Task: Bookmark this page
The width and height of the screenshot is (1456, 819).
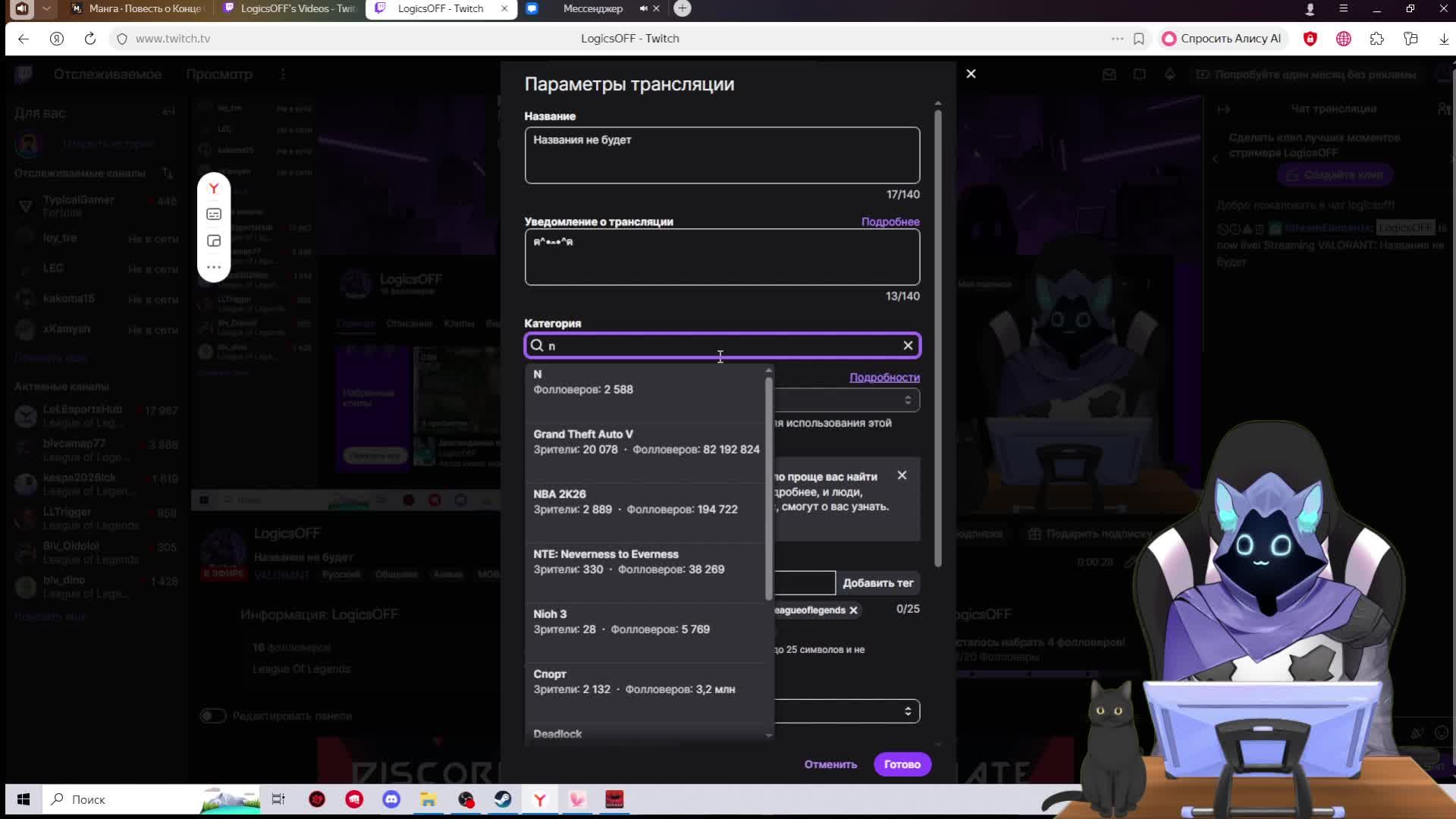Action: (x=1138, y=39)
